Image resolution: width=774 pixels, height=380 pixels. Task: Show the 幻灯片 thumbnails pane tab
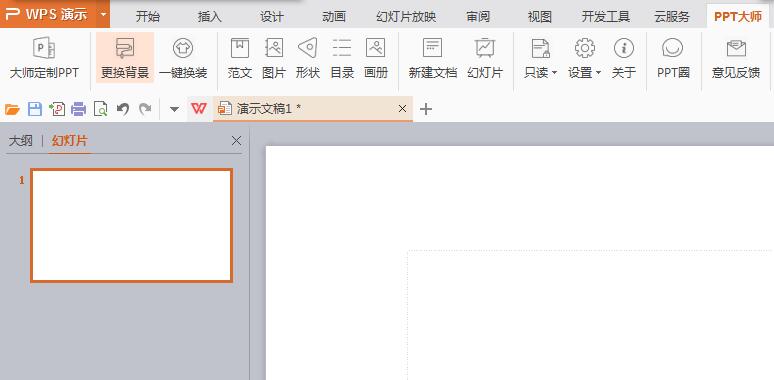(70, 141)
